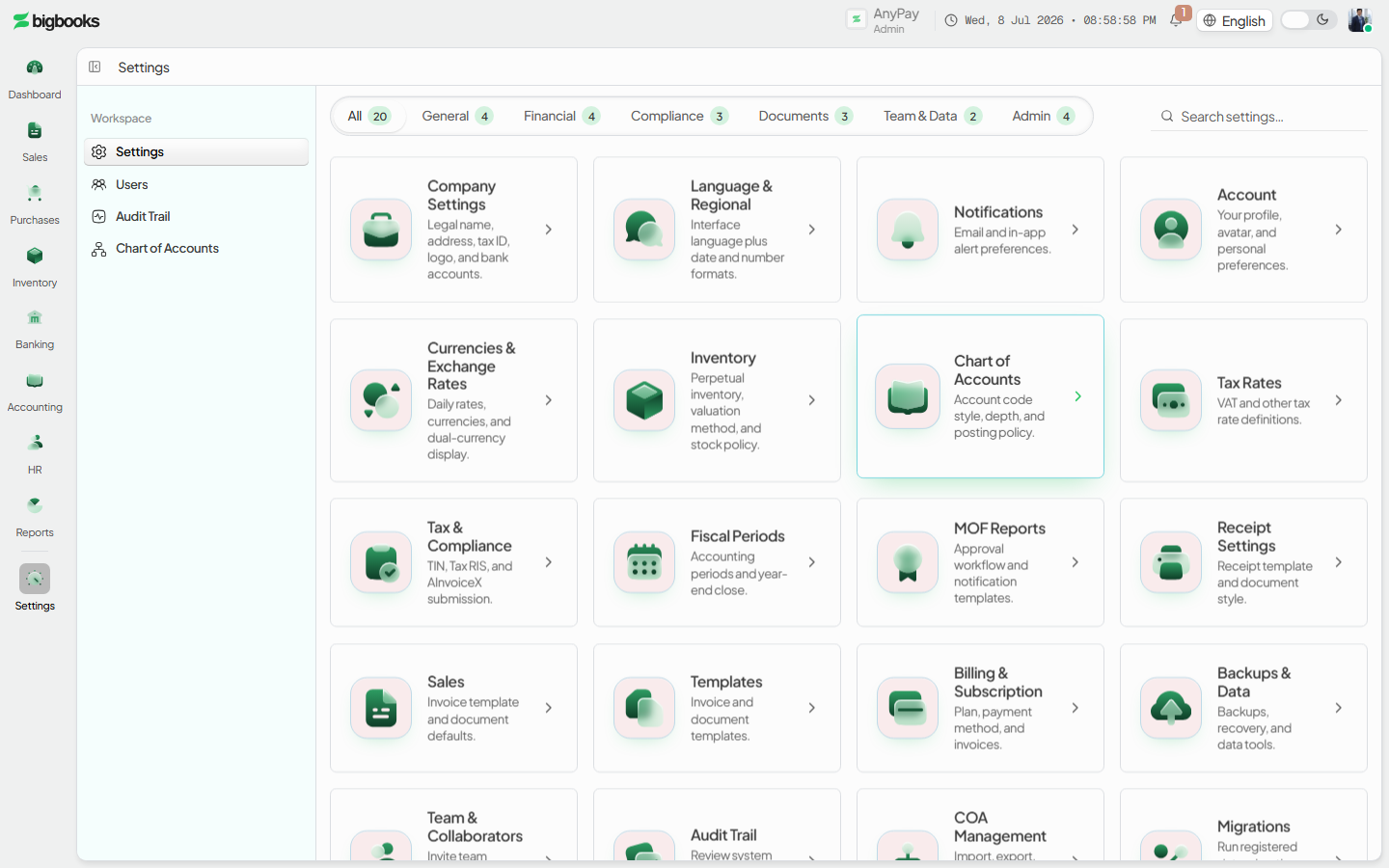
Task: Click the Backups & Data cloud icon
Action: (x=1171, y=708)
